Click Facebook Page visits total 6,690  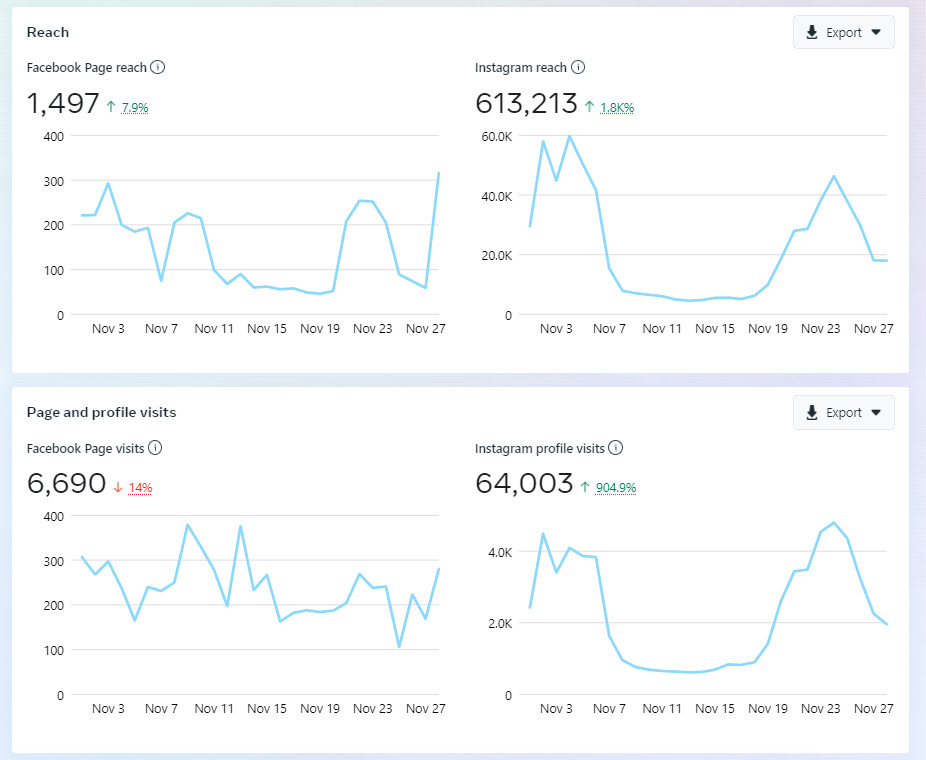click(66, 484)
